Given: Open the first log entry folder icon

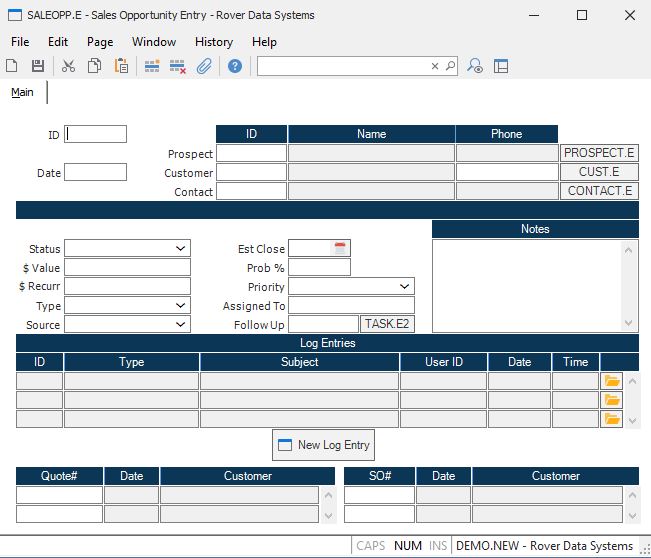Looking at the screenshot, I should pos(612,381).
